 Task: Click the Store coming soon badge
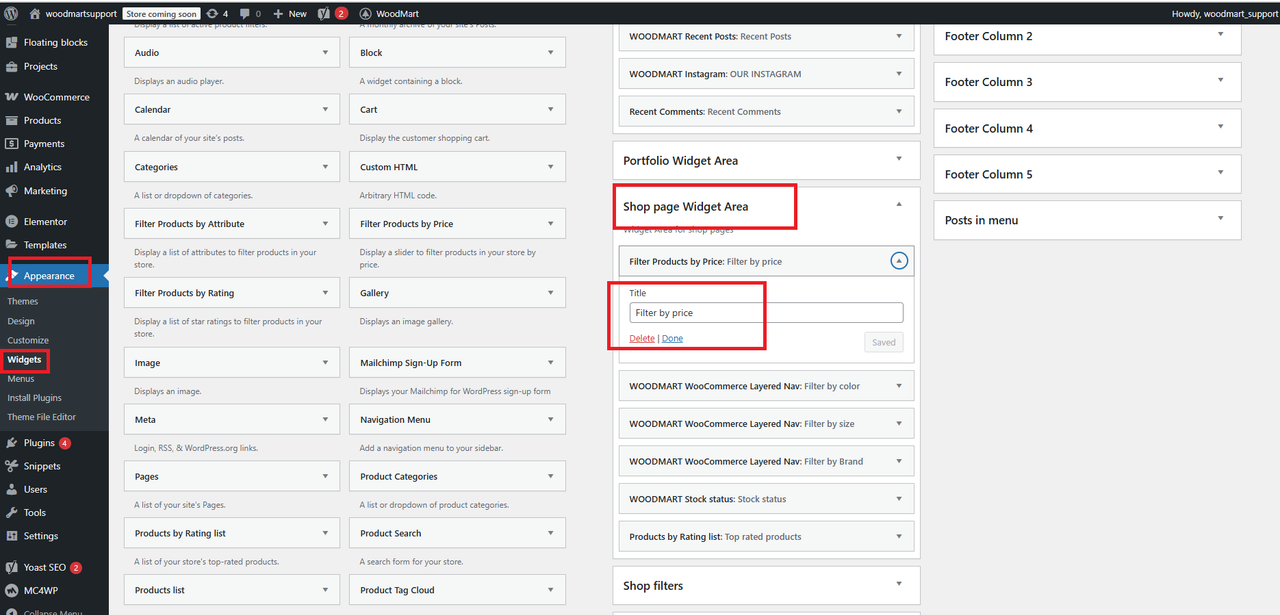pyautogui.click(x=159, y=14)
